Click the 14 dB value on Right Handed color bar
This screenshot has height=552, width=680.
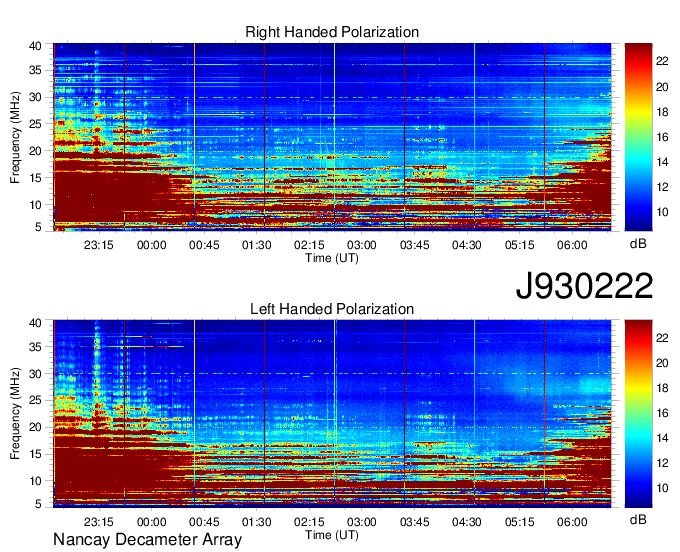(x=662, y=162)
